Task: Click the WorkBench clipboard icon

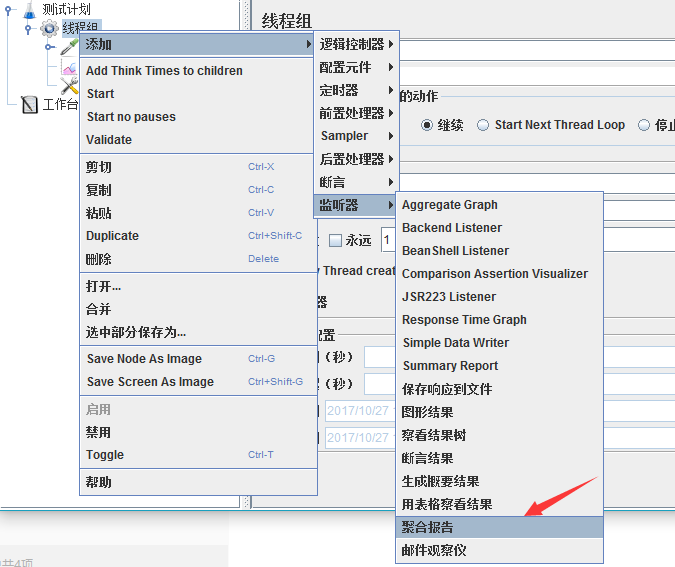Action: 29,105
